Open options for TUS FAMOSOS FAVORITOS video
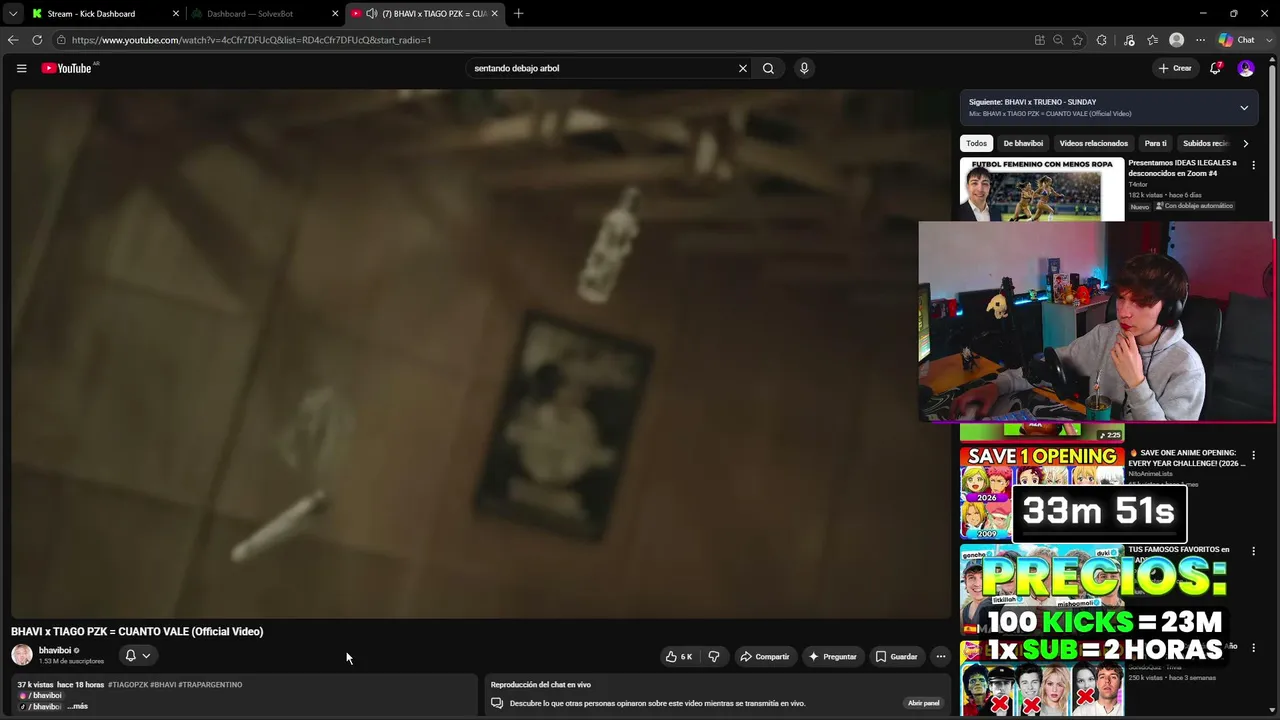Image resolution: width=1280 pixels, height=720 pixels. coord(1253,551)
